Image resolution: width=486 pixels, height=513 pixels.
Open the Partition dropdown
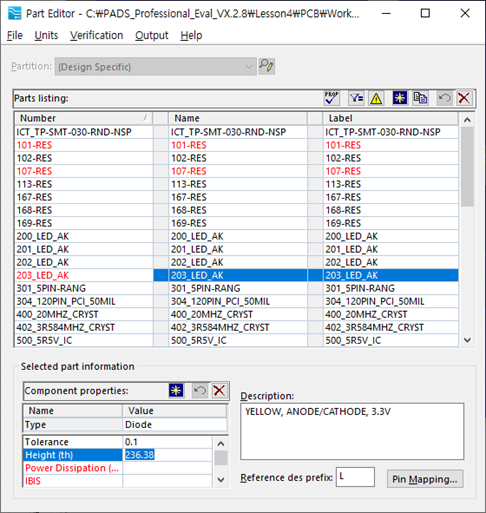(x=156, y=66)
